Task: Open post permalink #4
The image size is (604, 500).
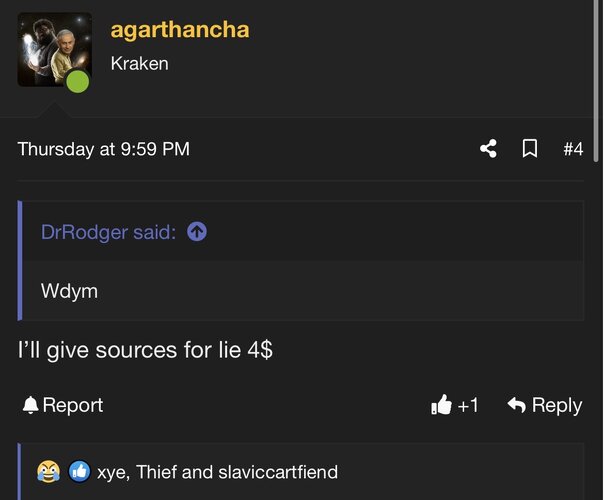Action: (573, 149)
